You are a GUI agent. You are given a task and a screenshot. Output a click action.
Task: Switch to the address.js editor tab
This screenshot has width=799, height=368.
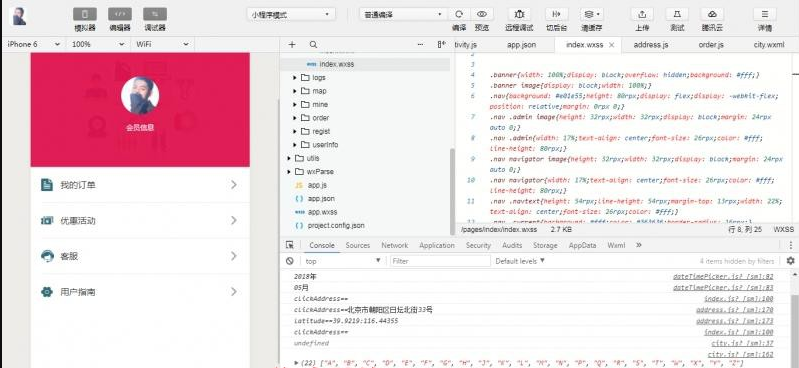(651, 45)
